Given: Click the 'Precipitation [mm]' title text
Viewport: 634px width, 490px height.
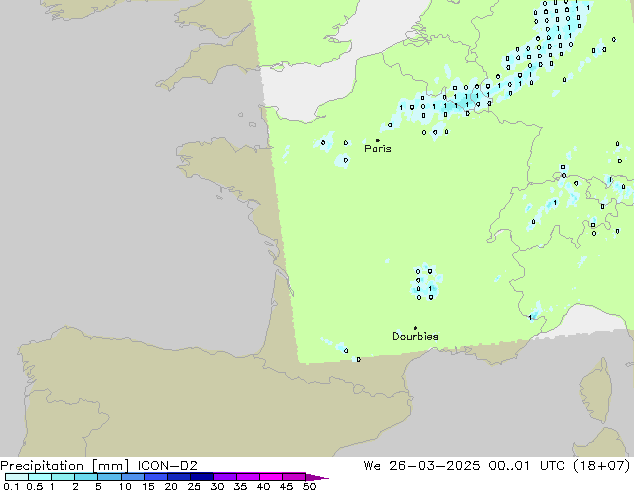Looking at the screenshot, I should click(65, 466).
